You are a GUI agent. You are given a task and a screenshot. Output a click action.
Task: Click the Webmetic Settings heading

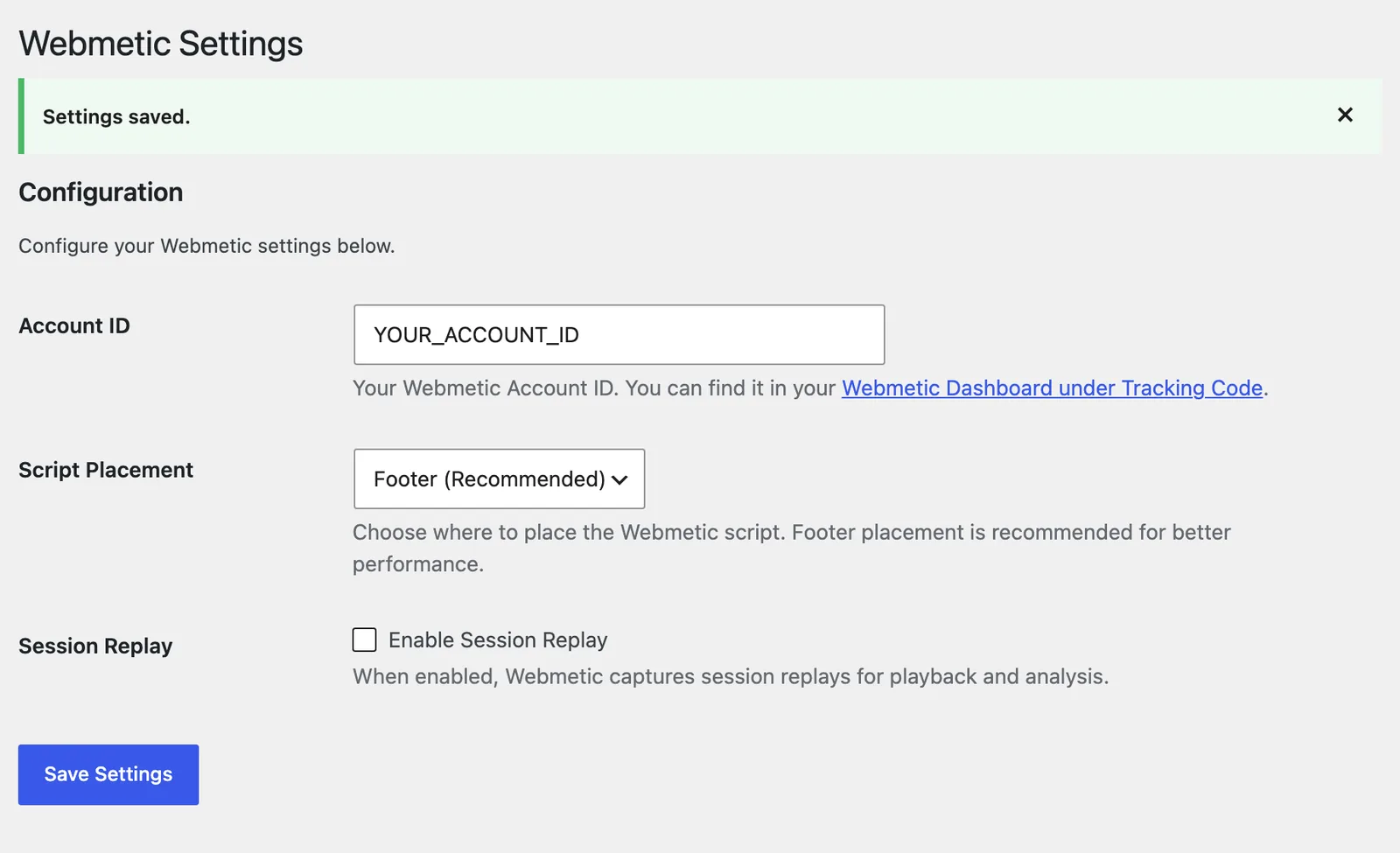[x=161, y=44]
